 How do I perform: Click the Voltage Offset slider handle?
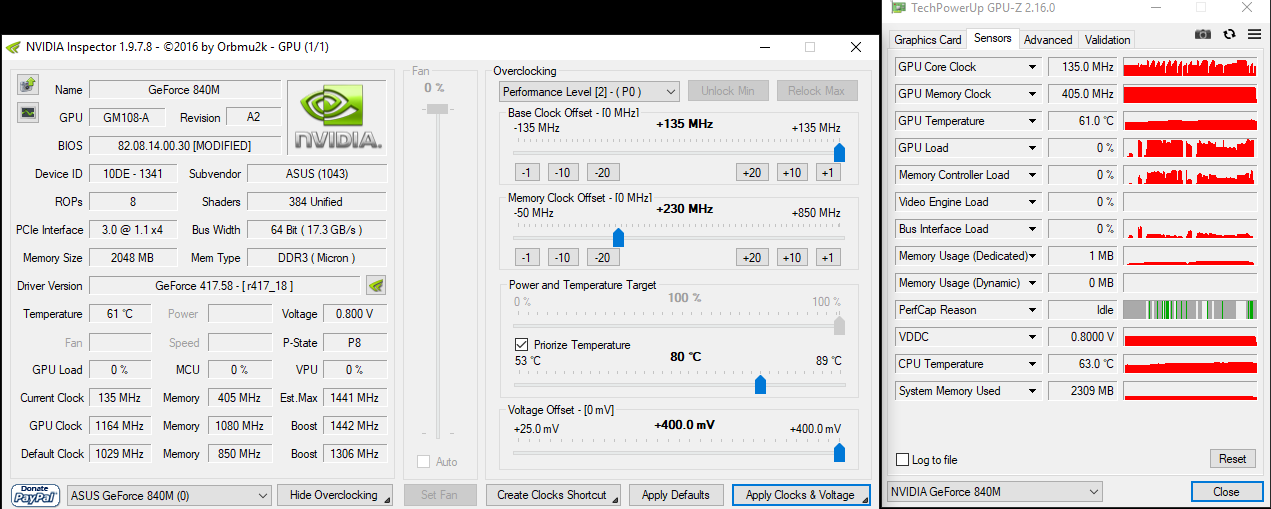click(x=839, y=452)
